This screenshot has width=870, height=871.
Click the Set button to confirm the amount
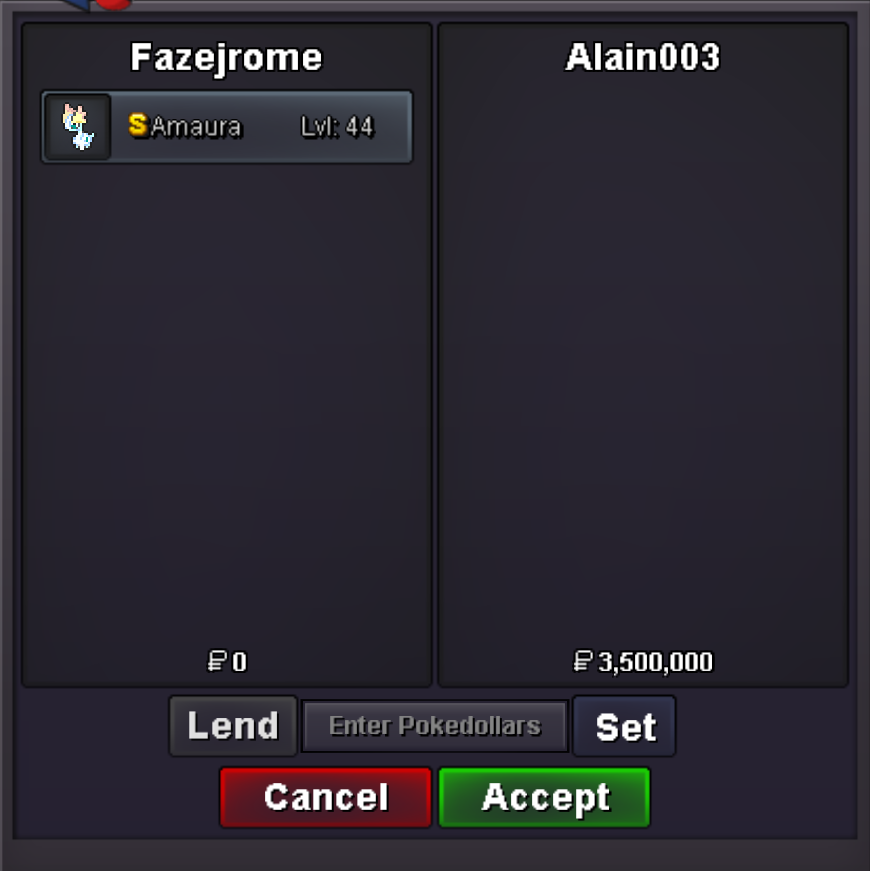[x=624, y=726]
